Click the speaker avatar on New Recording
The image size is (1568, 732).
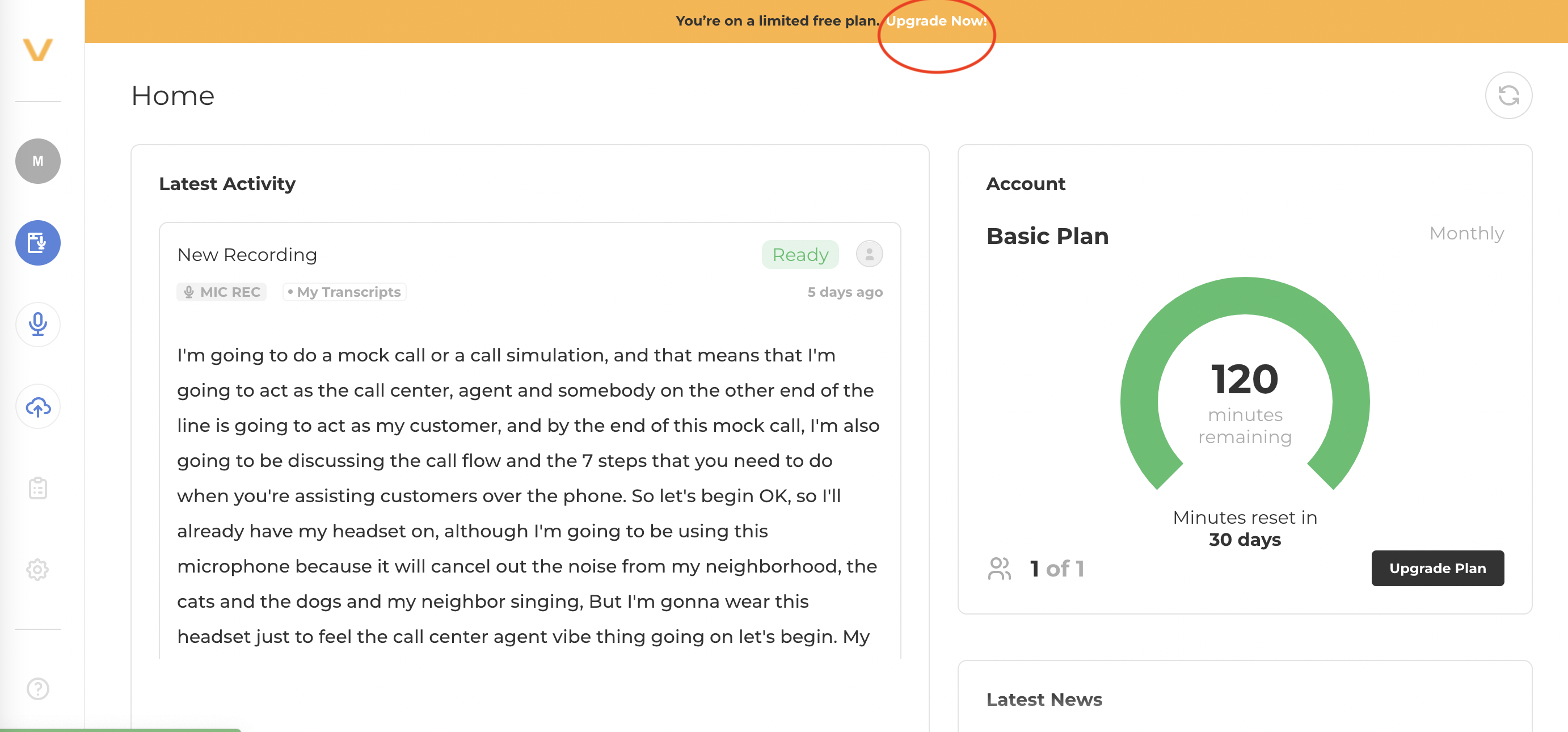click(x=869, y=254)
